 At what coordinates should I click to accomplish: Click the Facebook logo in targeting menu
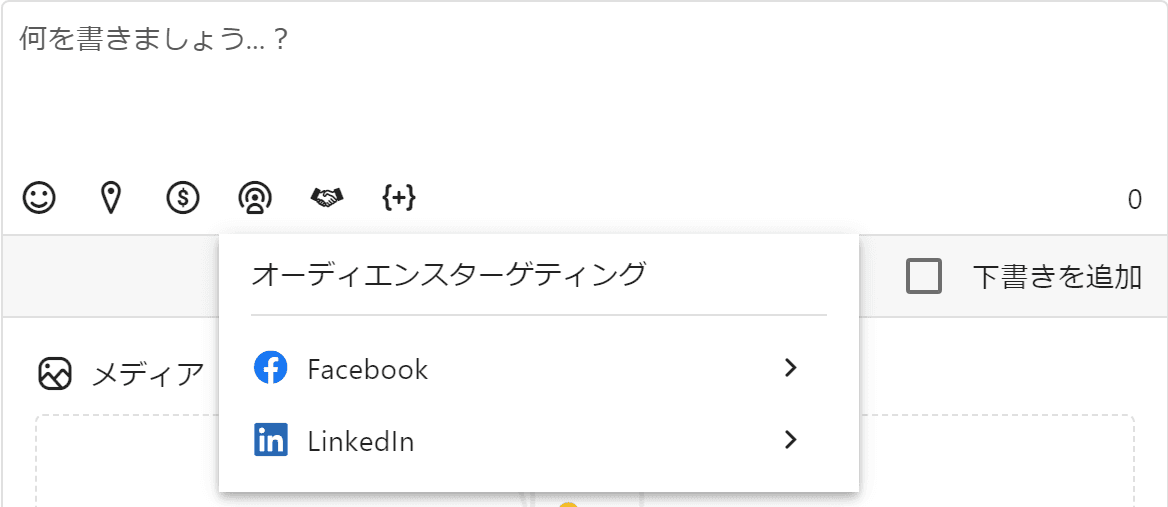coord(271,369)
